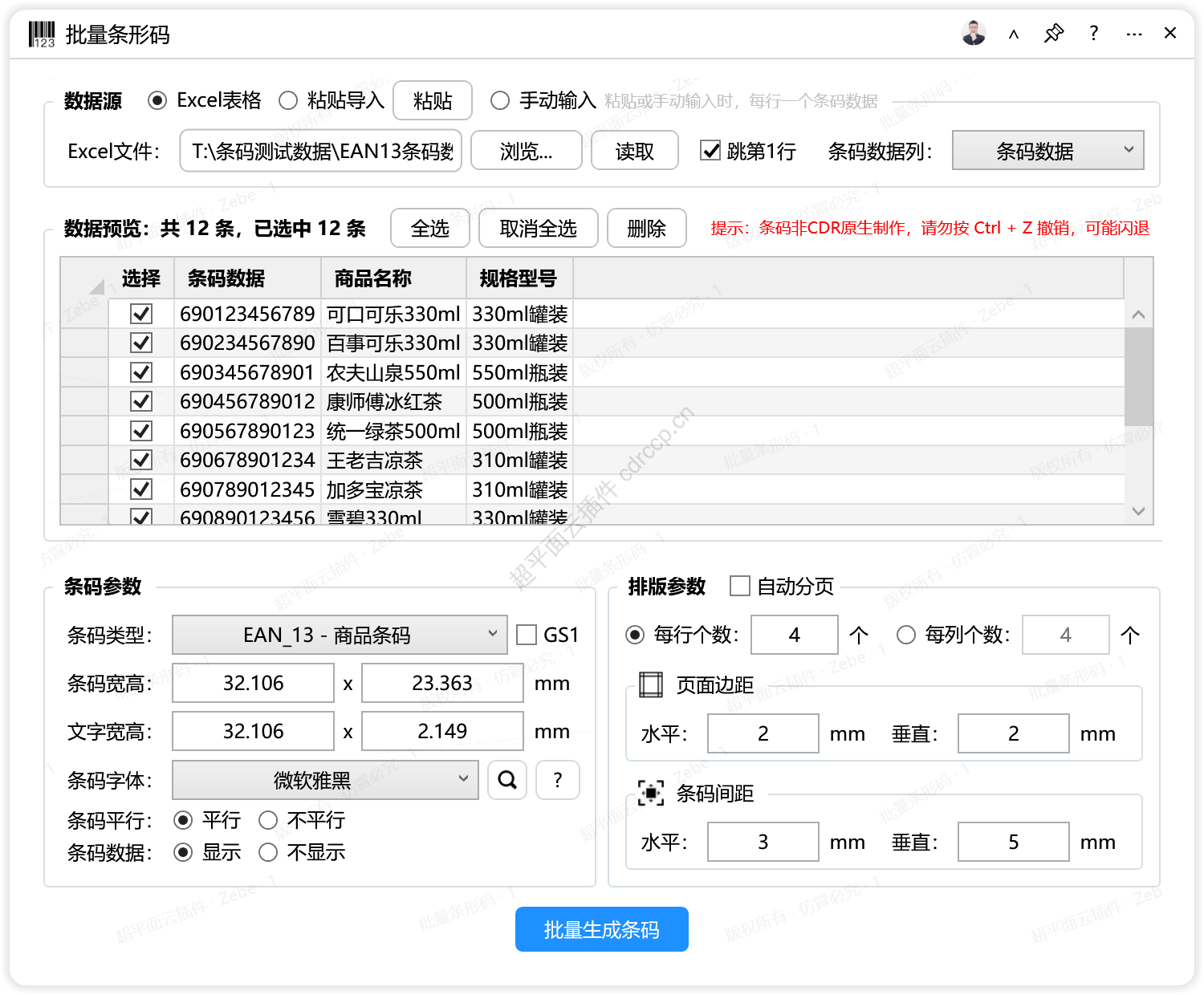The width and height of the screenshot is (1204, 995).
Task: Open the more options ellipsis menu
Action: [x=1134, y=34]
